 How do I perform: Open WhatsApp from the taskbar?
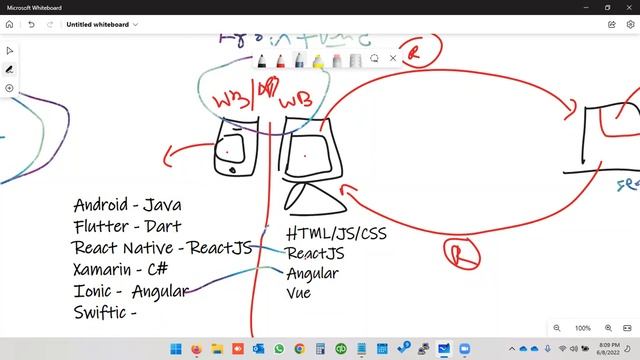point(279,349)
